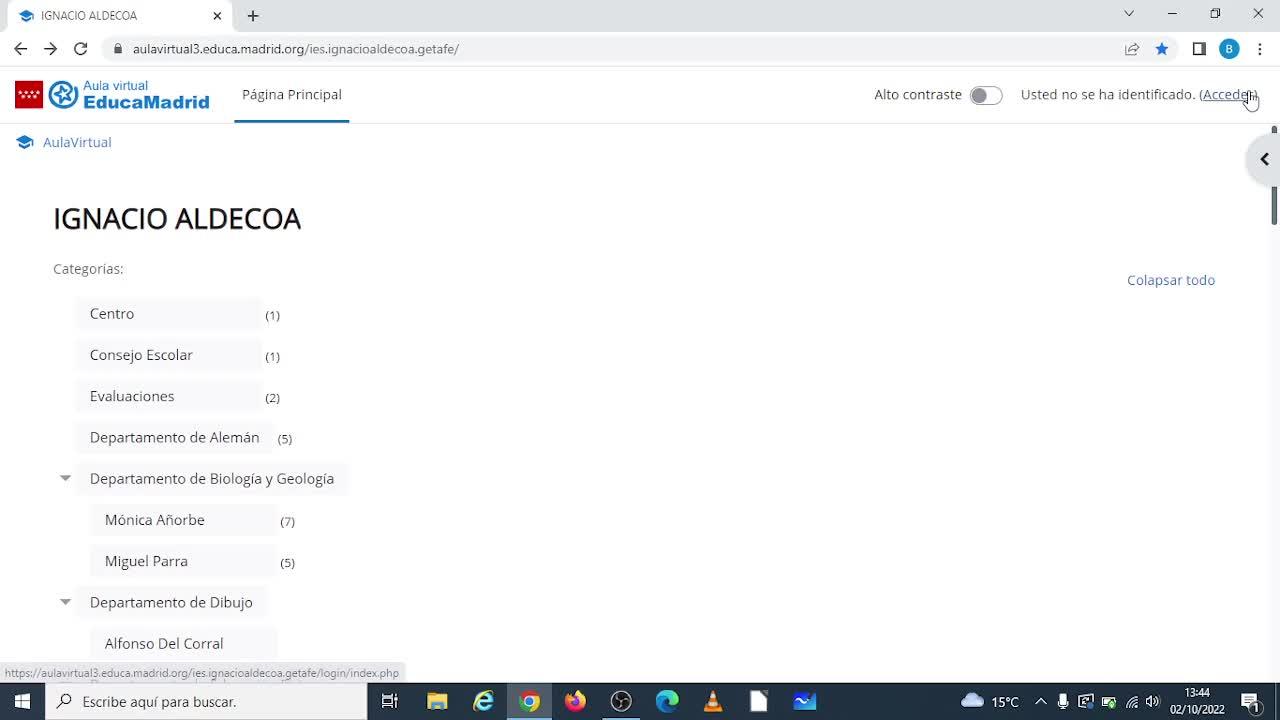Open Alfonso Del Corral subcategory

164,643
